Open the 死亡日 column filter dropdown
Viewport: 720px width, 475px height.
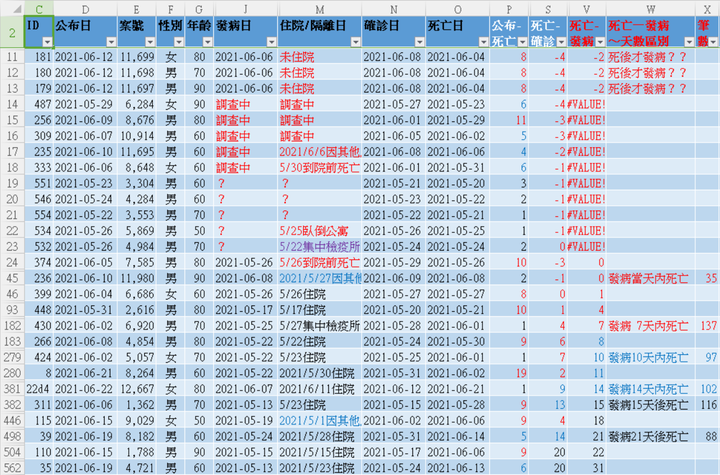(483, 42)
